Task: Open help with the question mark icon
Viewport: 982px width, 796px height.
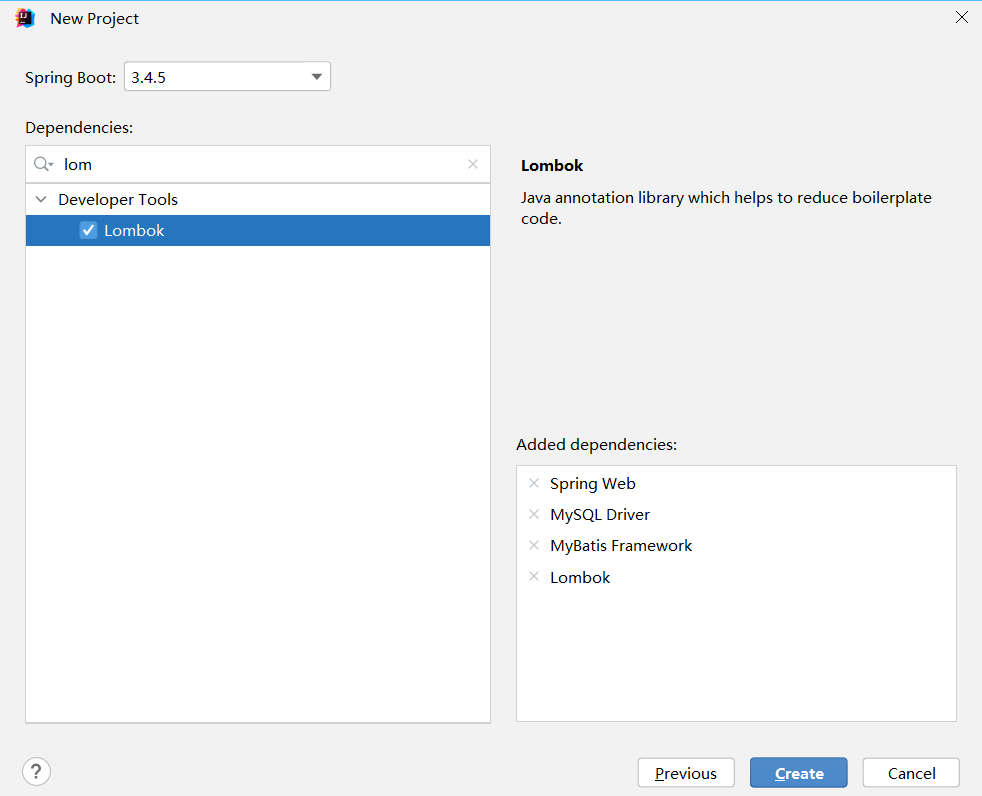Action: (x=36, y=772)
